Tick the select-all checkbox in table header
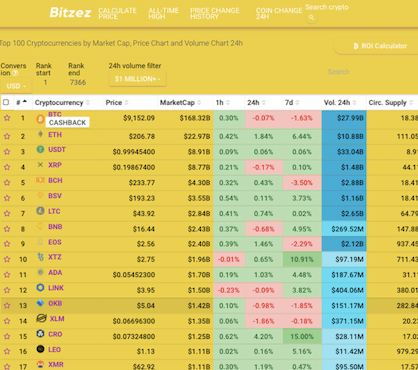The image size is (418, 370). point(6,102)
